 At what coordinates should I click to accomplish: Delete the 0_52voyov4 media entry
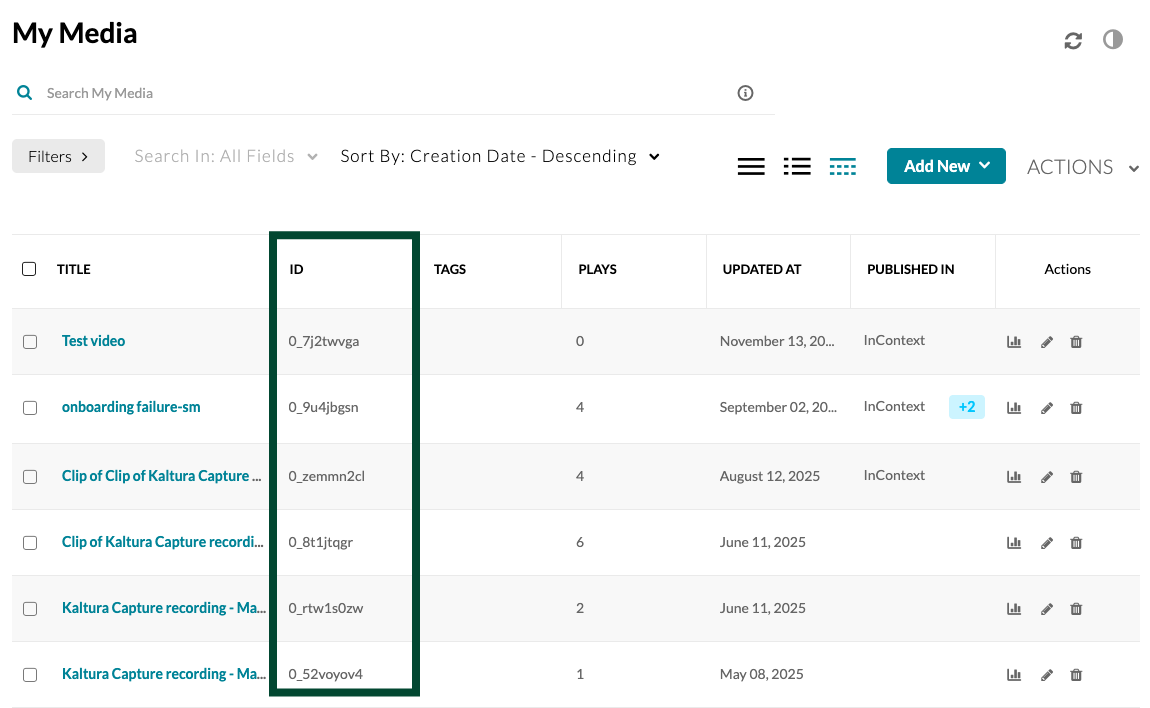coord(1076,675)
